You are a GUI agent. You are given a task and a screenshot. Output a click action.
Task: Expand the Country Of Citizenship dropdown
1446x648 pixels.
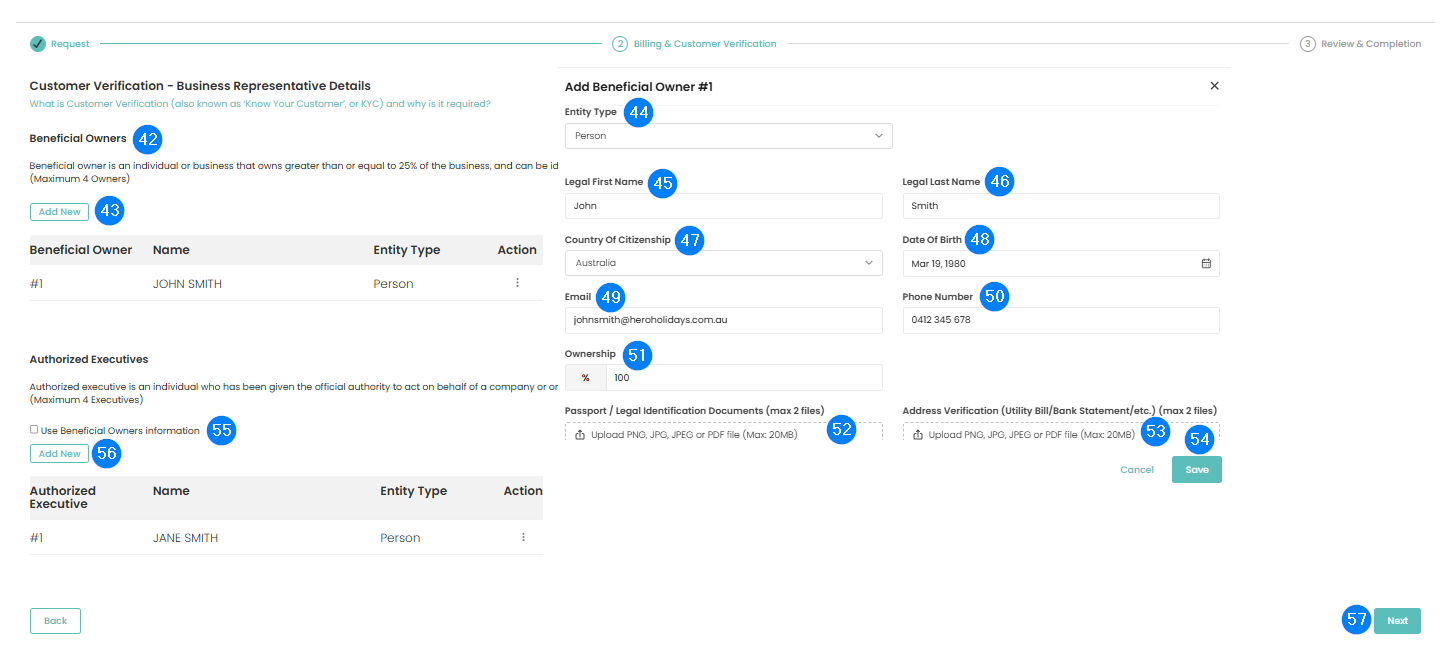(723, 263)
